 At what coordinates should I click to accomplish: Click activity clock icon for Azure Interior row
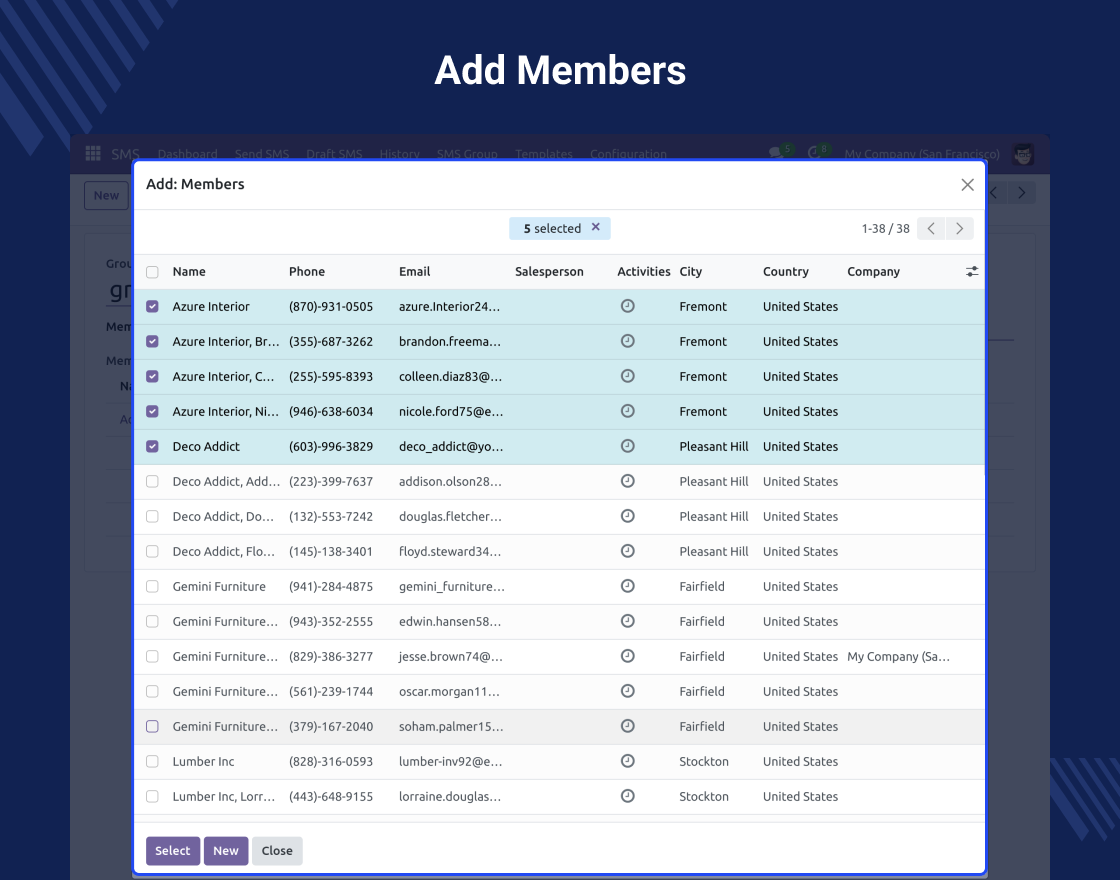pyautogui.click(x=627, y=306)
